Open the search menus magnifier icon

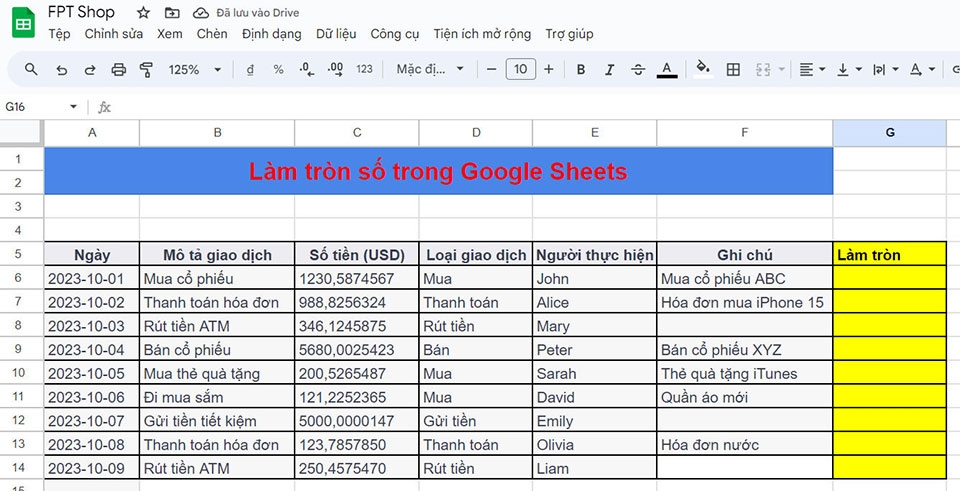point(31,69)
